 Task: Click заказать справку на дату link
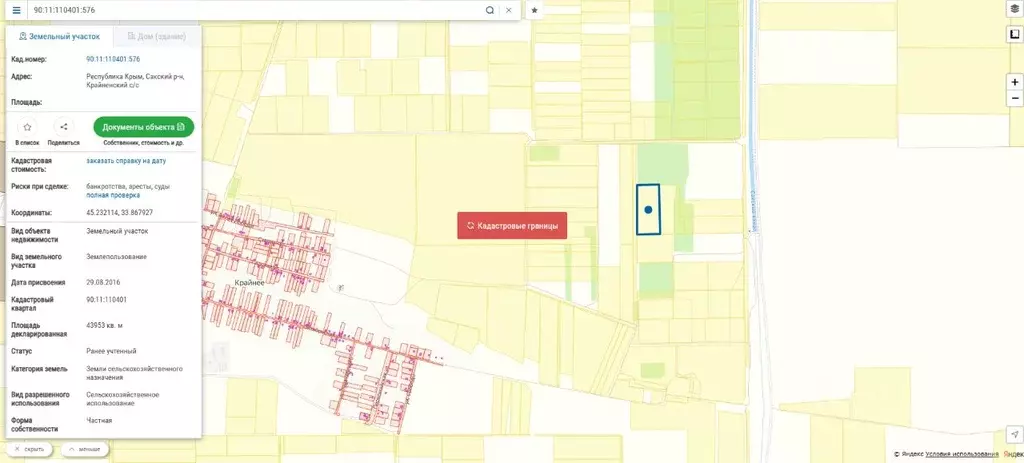pyautogui.click(x=126, y=161)
